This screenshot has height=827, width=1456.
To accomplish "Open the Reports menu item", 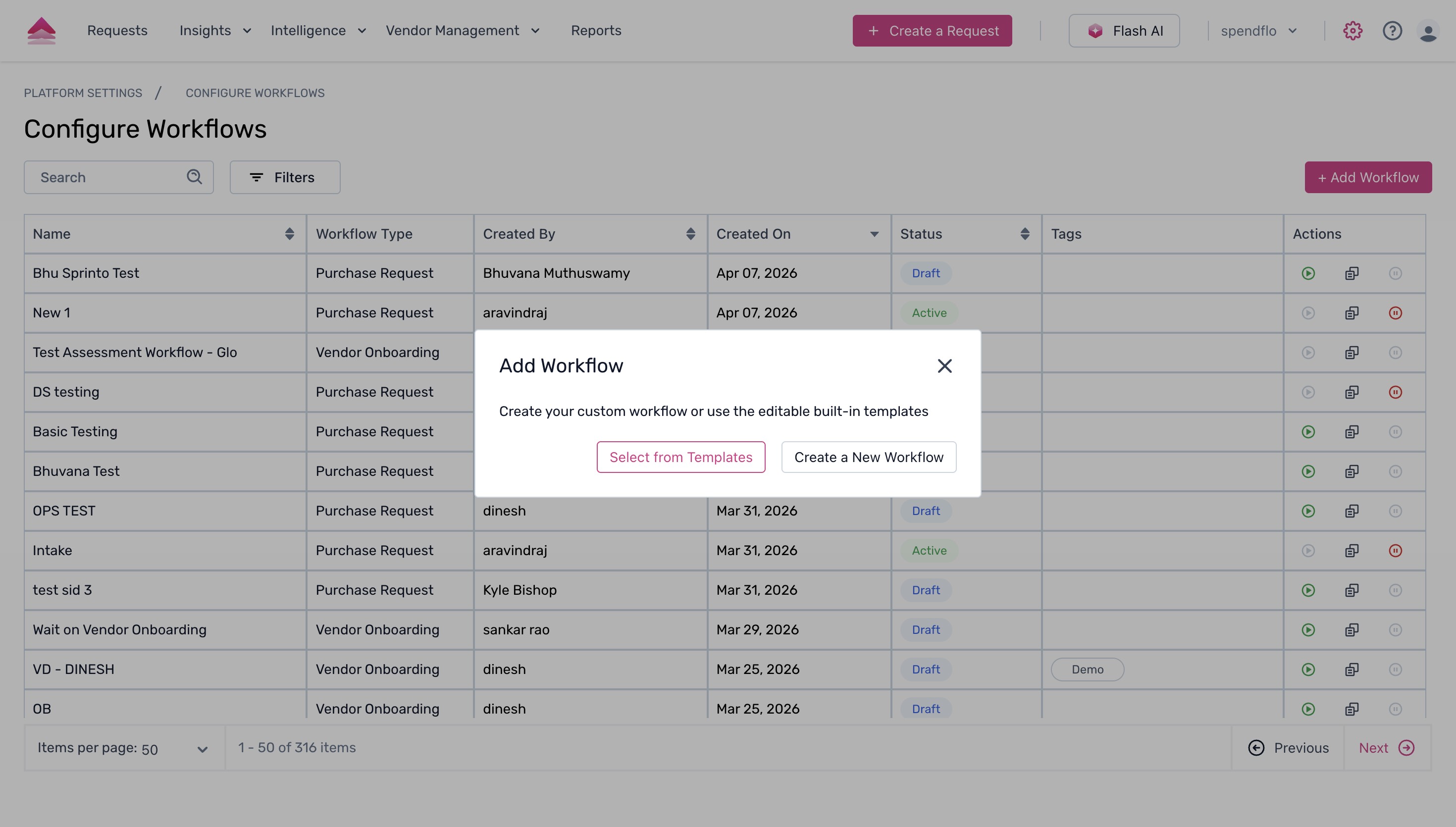I will (596, 31).
